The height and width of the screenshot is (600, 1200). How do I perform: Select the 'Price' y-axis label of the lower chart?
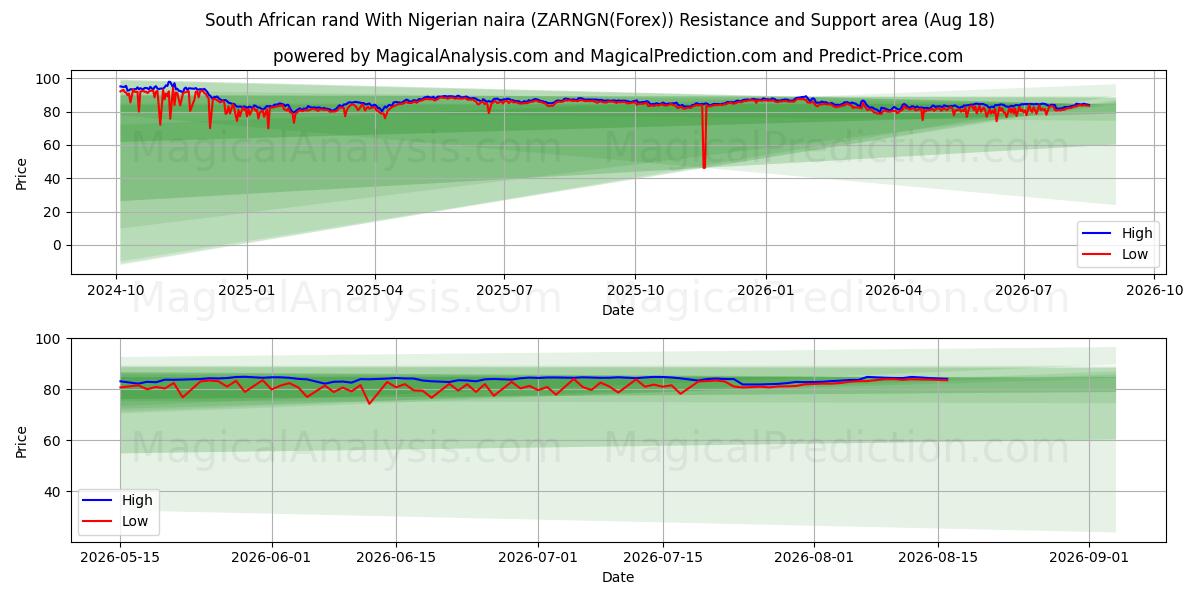pyautogui.click(x=22, y=441)
